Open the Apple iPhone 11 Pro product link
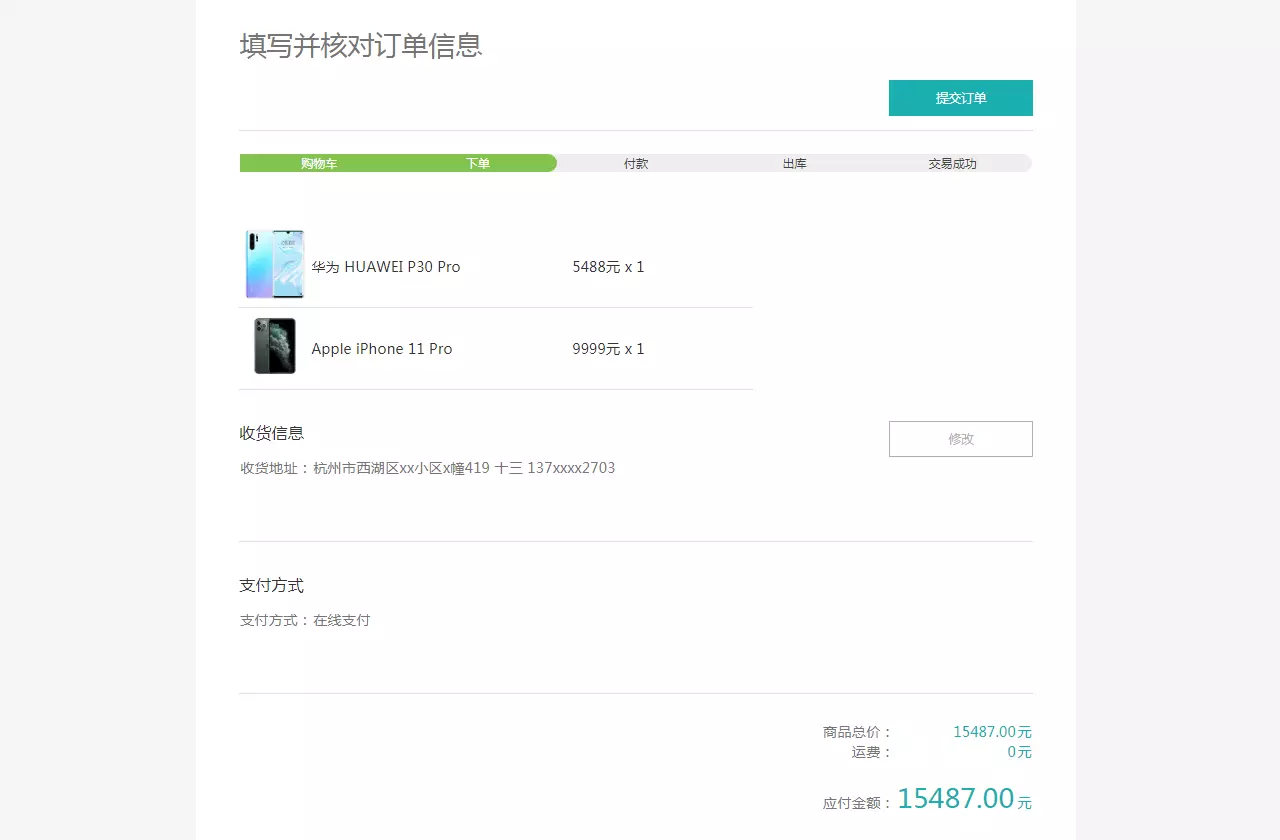This screenshot has height=840, width=1280. click(381, 348)
